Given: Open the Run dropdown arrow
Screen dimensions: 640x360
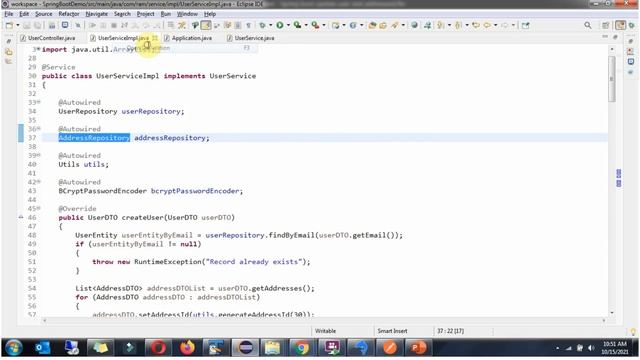Looking at the screenshot, I should coord(288,25).
